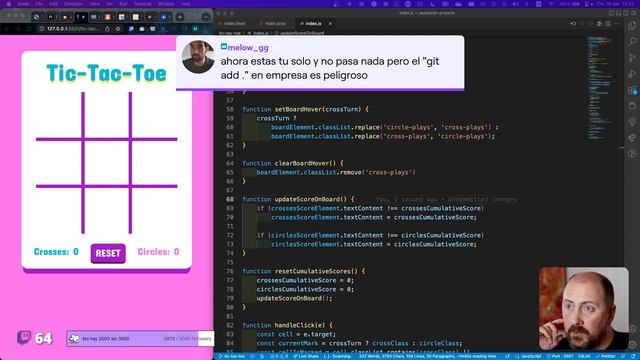Click the 'function resetCumulativeScores()' line
The image size is (640, 360).
[304, 271]
